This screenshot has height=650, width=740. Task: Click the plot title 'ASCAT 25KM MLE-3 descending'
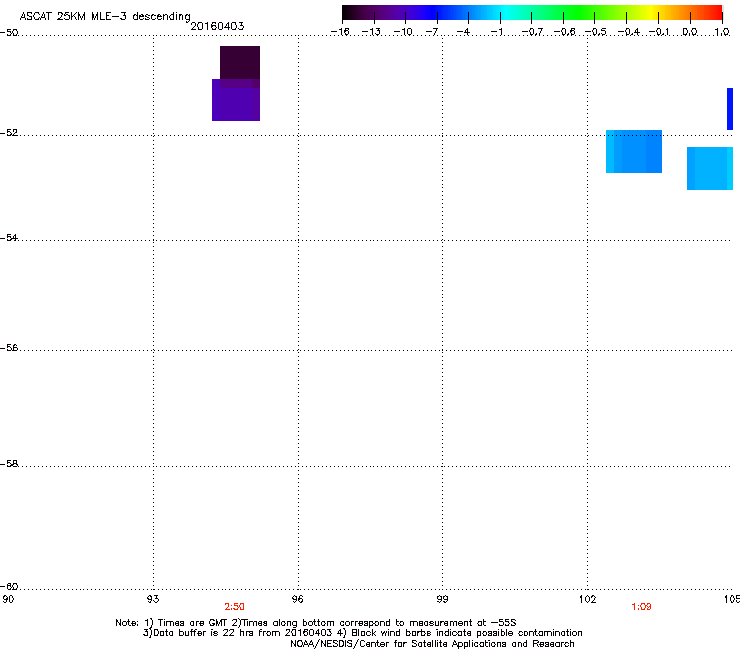tap(105, 16)
